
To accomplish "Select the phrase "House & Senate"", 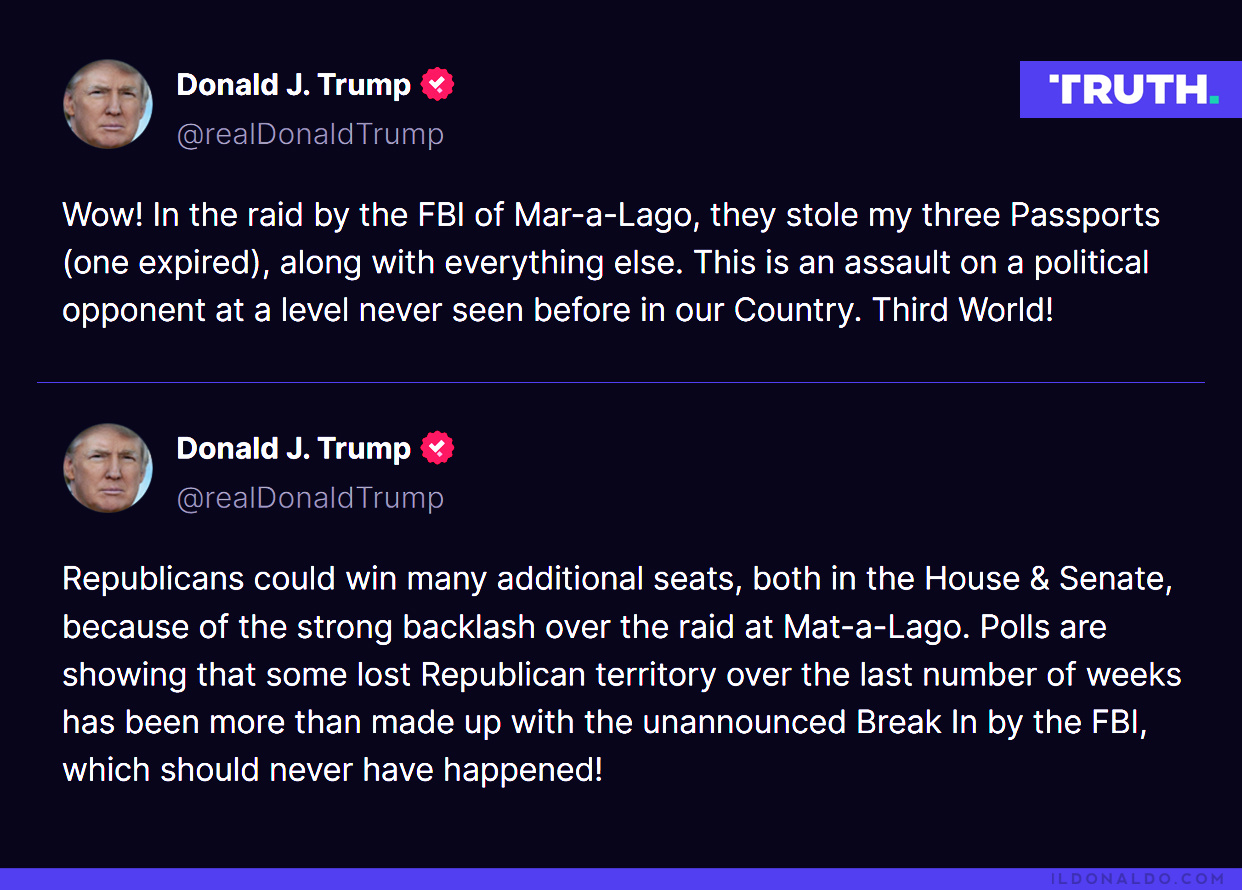I will (x=1046, y=579).
